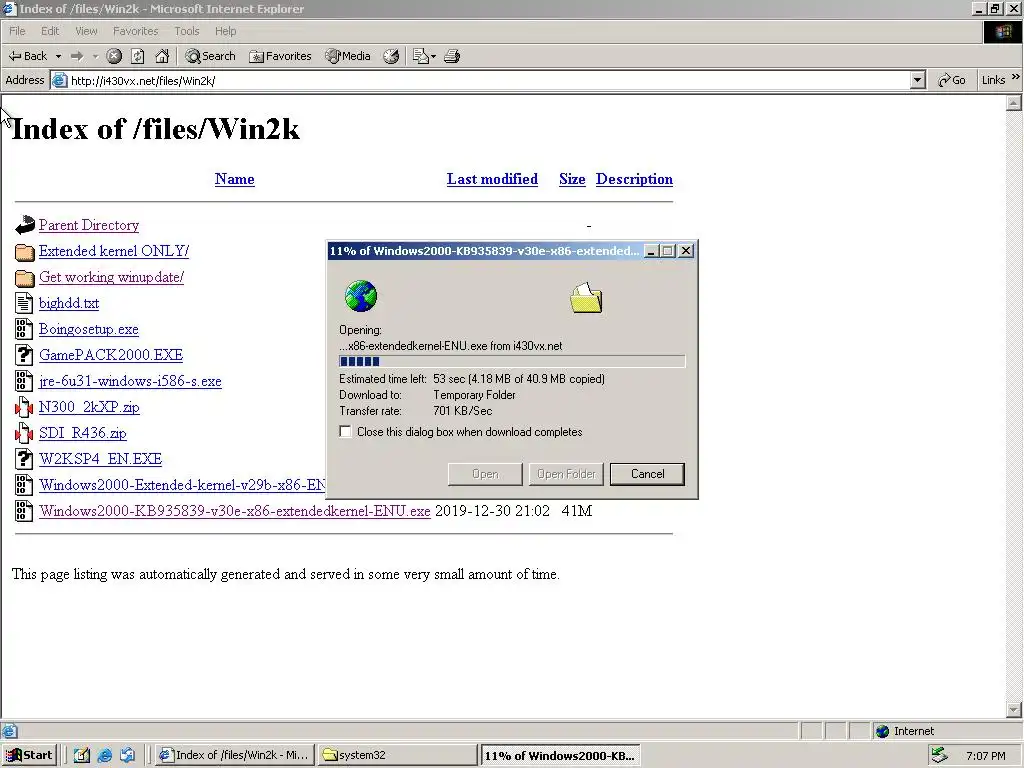Cancel the file download
This screenshot has height=768, width=1024.
(647, 474)
